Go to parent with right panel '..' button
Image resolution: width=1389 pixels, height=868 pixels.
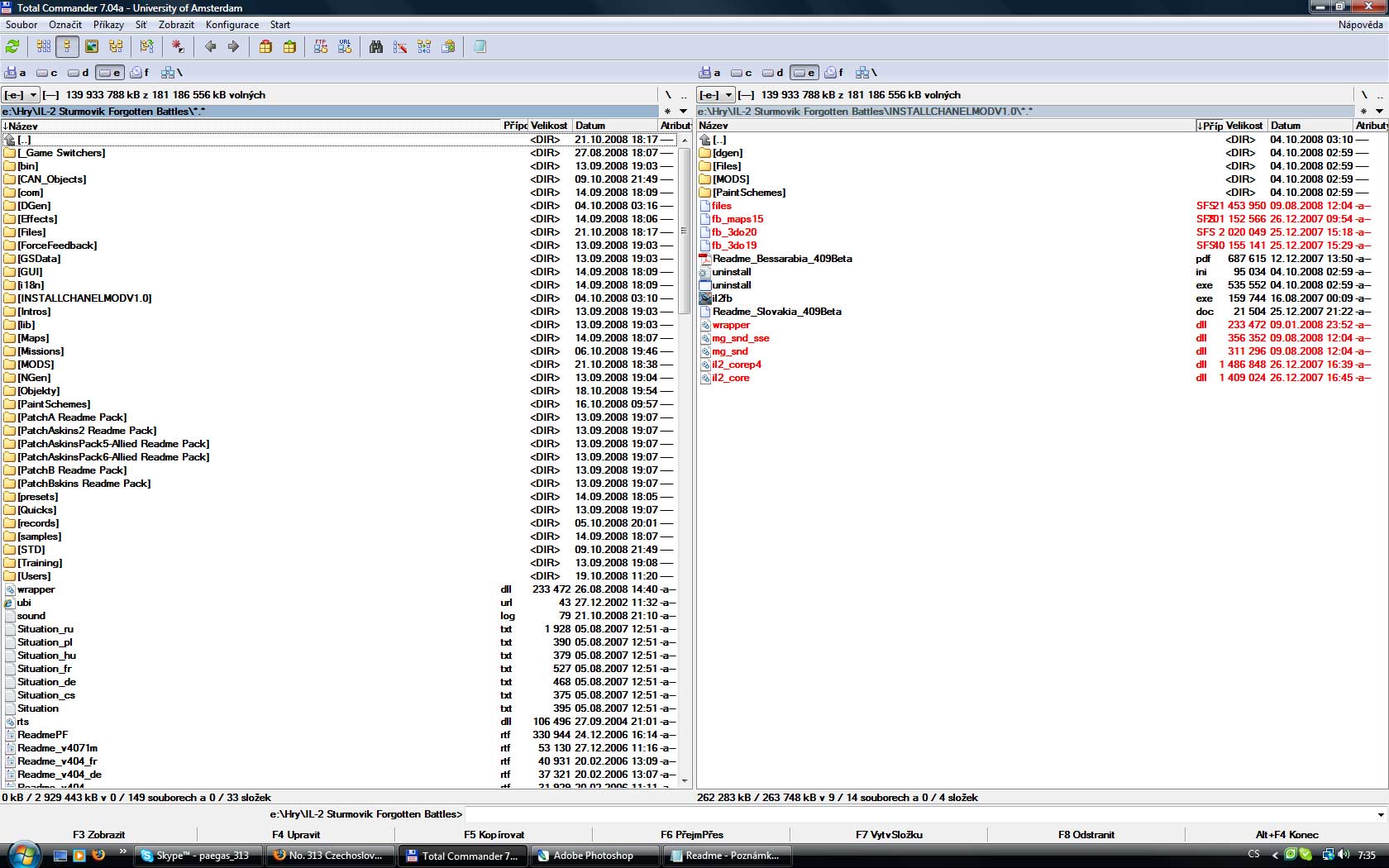tap(1379, 95)
